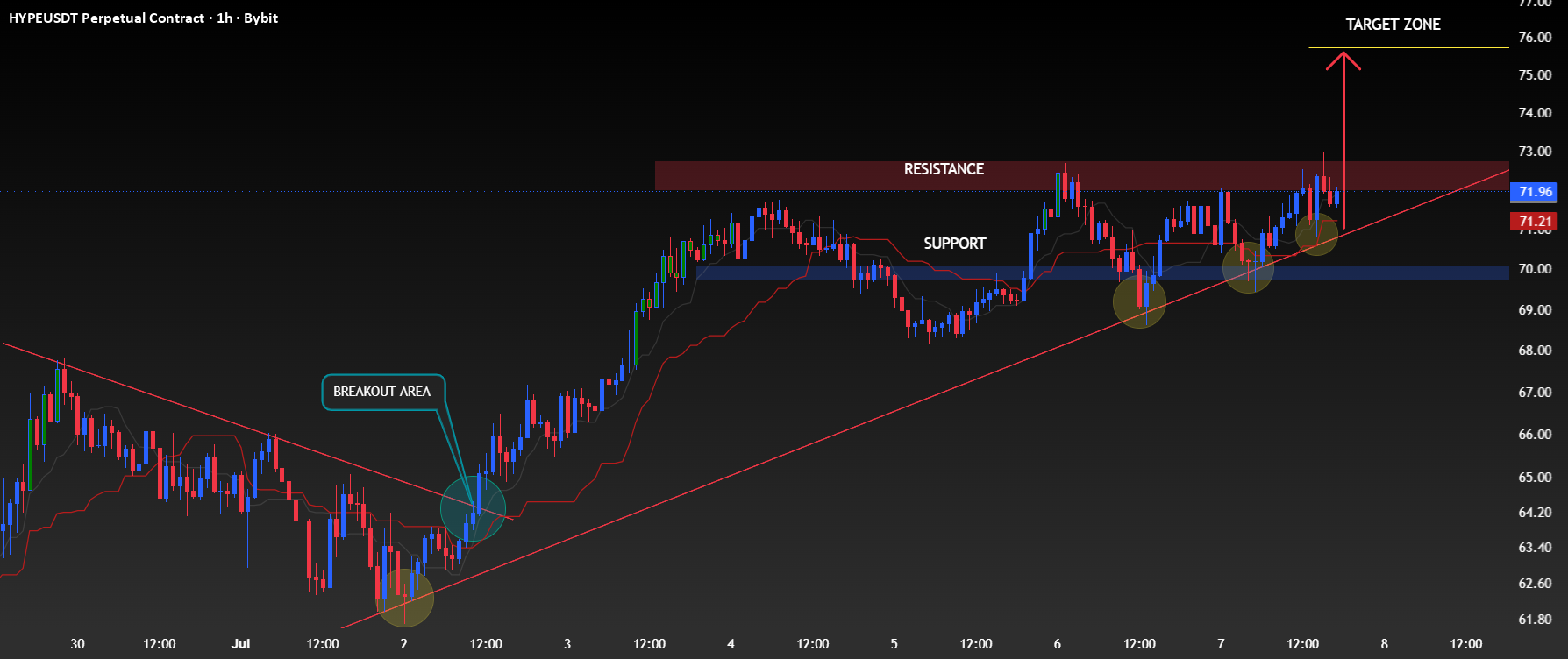
Task: Click the RESISTANCE zone label
Action: [944, 169]
